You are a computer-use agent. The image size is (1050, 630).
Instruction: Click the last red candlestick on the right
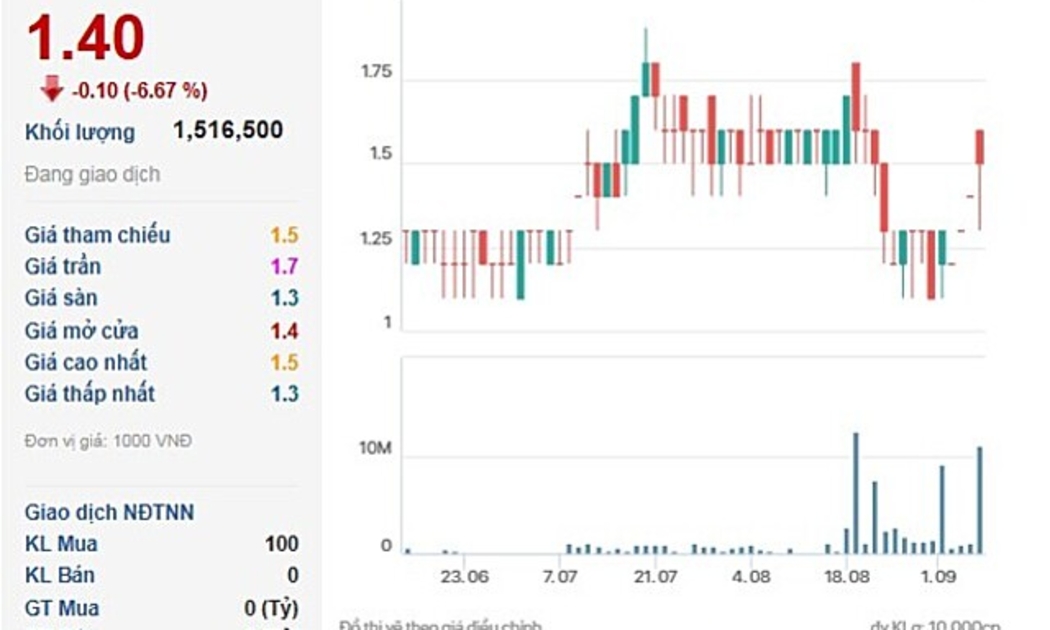coord(980,147)
